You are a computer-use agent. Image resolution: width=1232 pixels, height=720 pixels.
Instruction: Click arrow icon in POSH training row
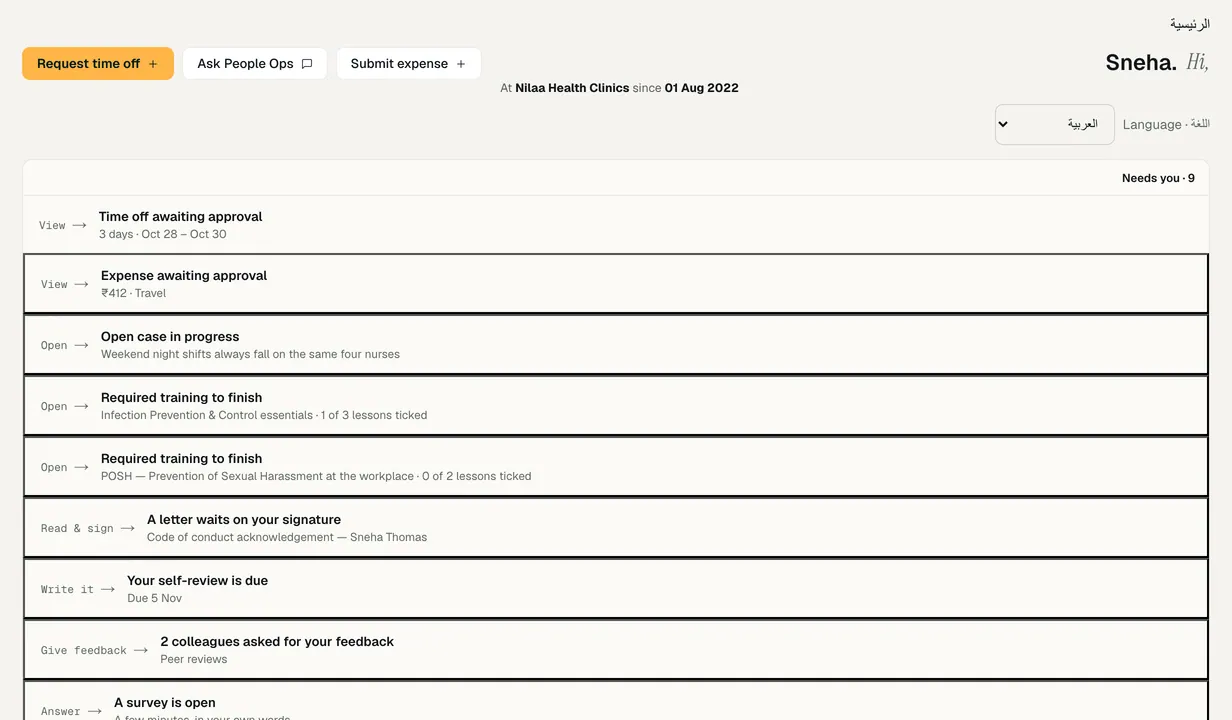[81, 468]
